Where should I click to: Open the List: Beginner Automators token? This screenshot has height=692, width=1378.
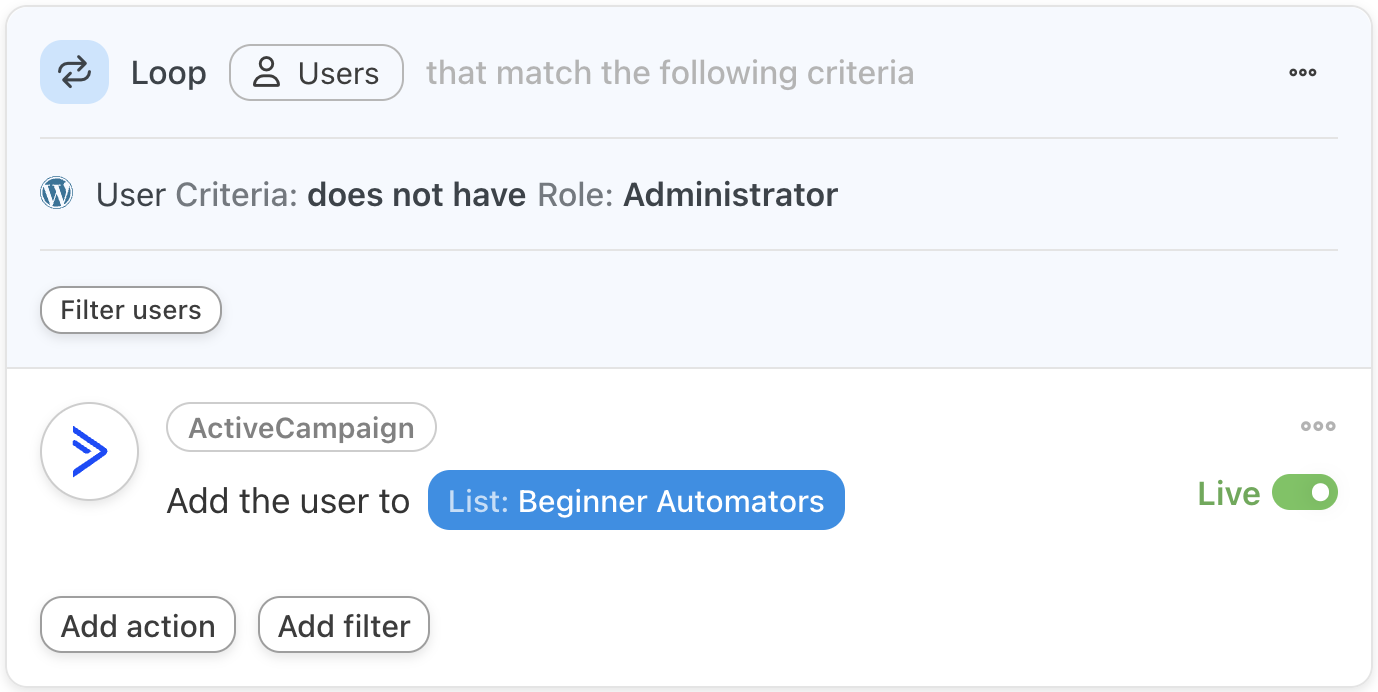[x=636, y=500]
